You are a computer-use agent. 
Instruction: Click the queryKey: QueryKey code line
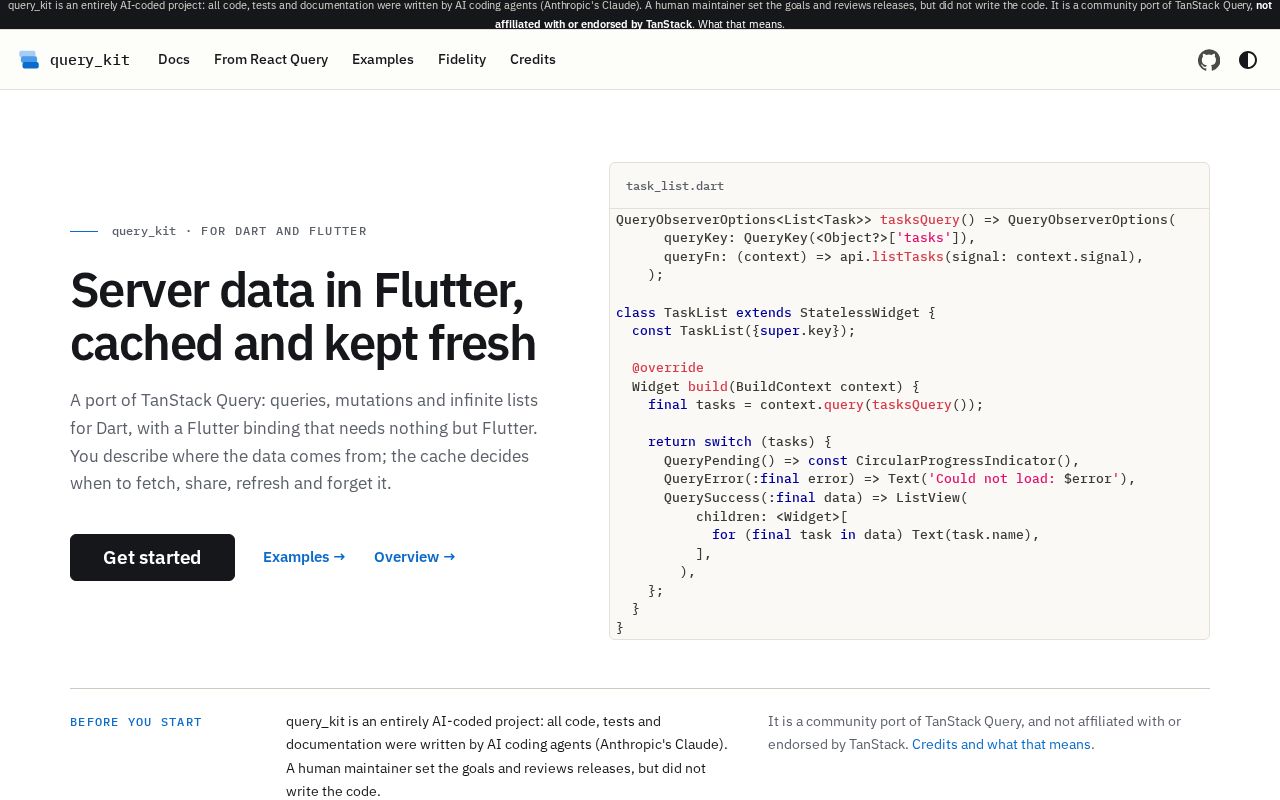tap(820, 238)
